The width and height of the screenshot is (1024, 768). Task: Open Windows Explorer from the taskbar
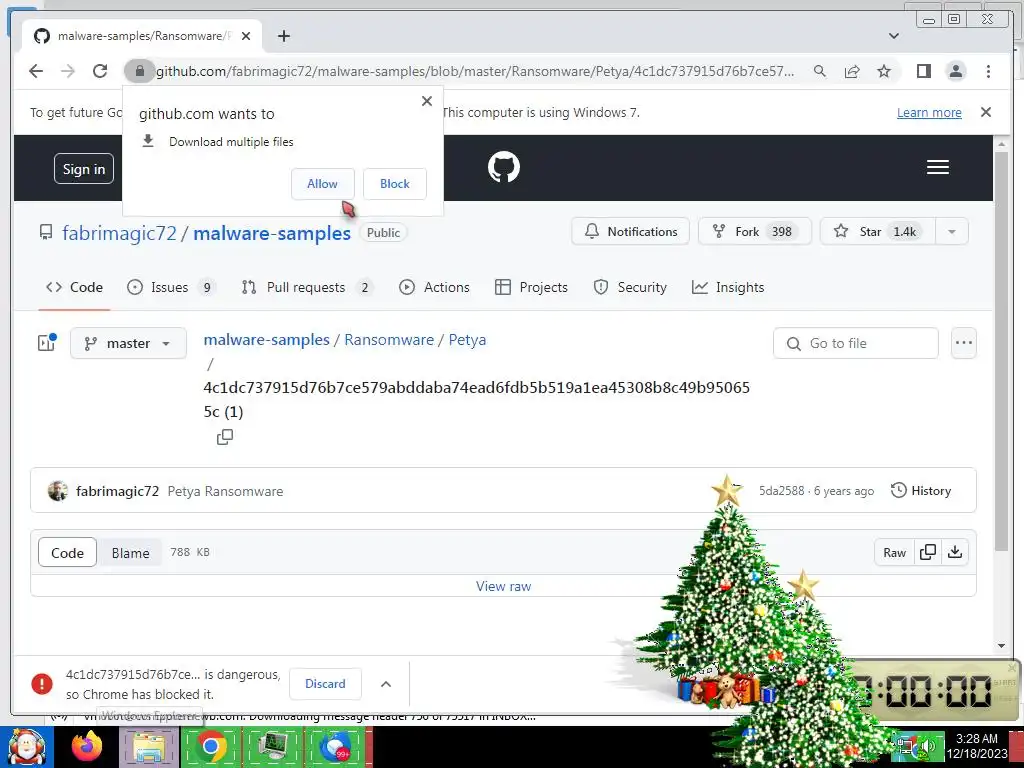[149, 746]
